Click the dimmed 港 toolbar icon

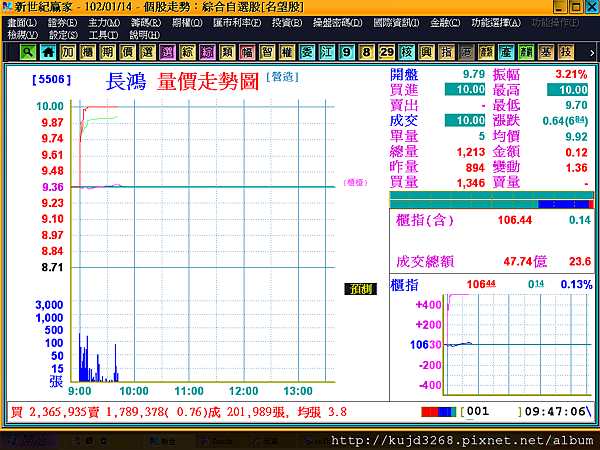[x=466, y=52]
